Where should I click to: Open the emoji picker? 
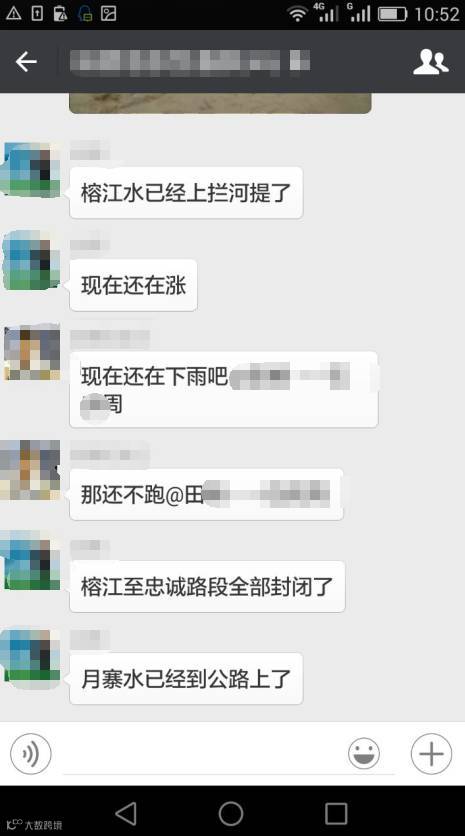tap(364, 754)
